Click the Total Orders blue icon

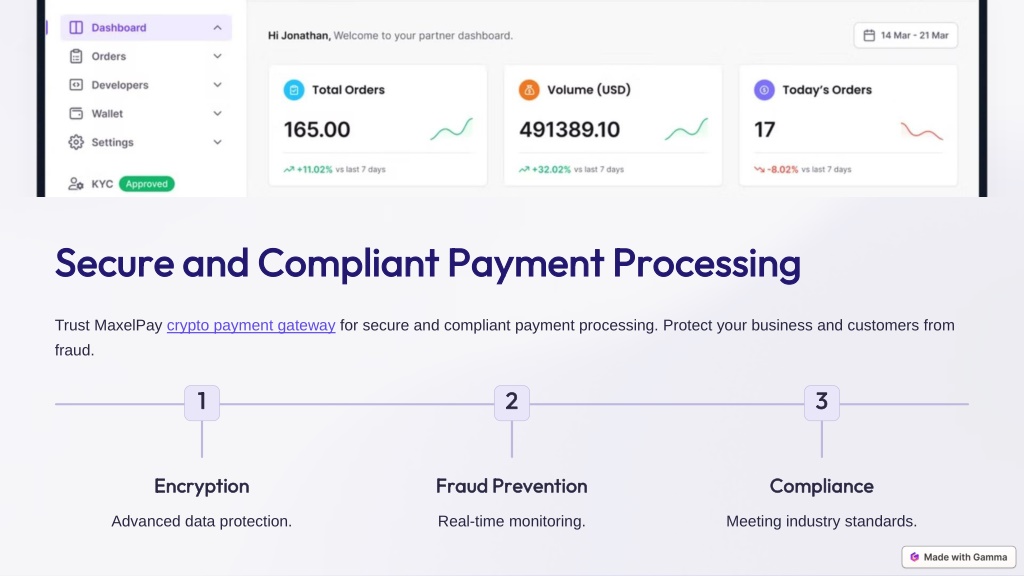tap(294, 89)
